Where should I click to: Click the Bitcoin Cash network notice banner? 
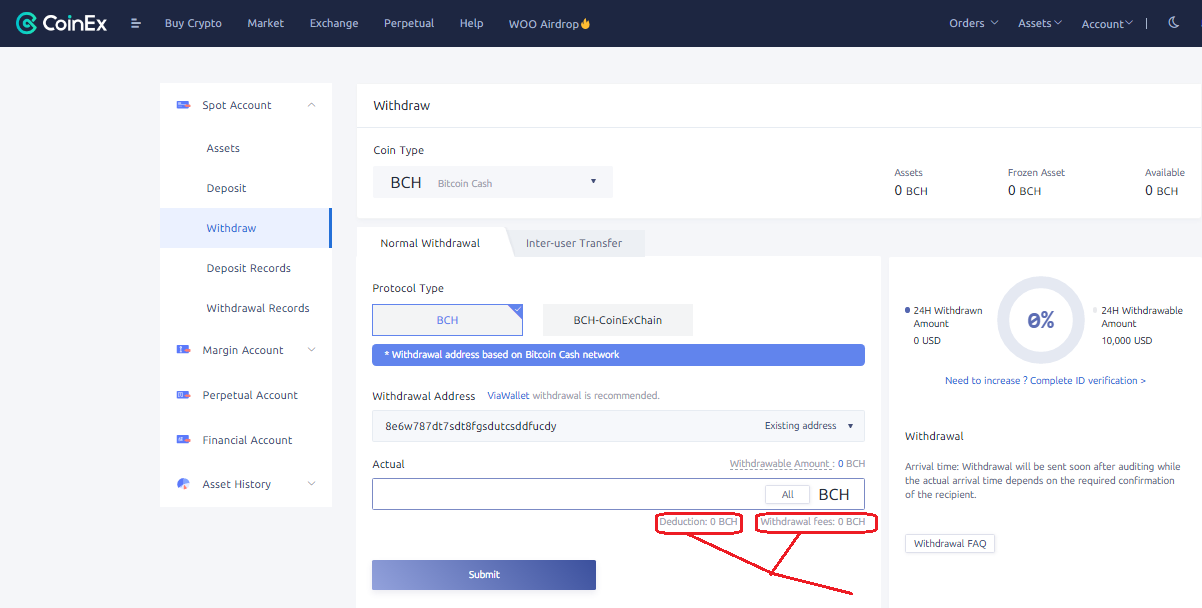coord(618,355)
